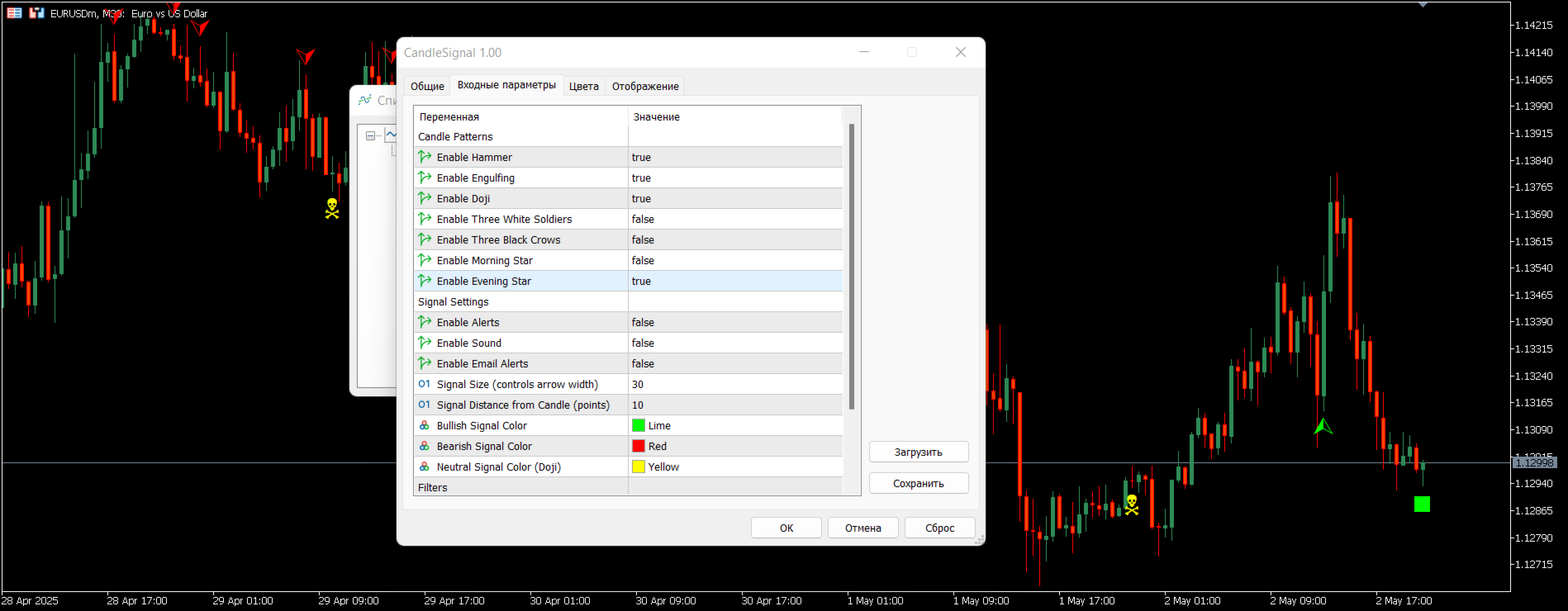Click the Filters group row
The image size is (1568, 611).
pyautogui.click(x=629, y=487)
